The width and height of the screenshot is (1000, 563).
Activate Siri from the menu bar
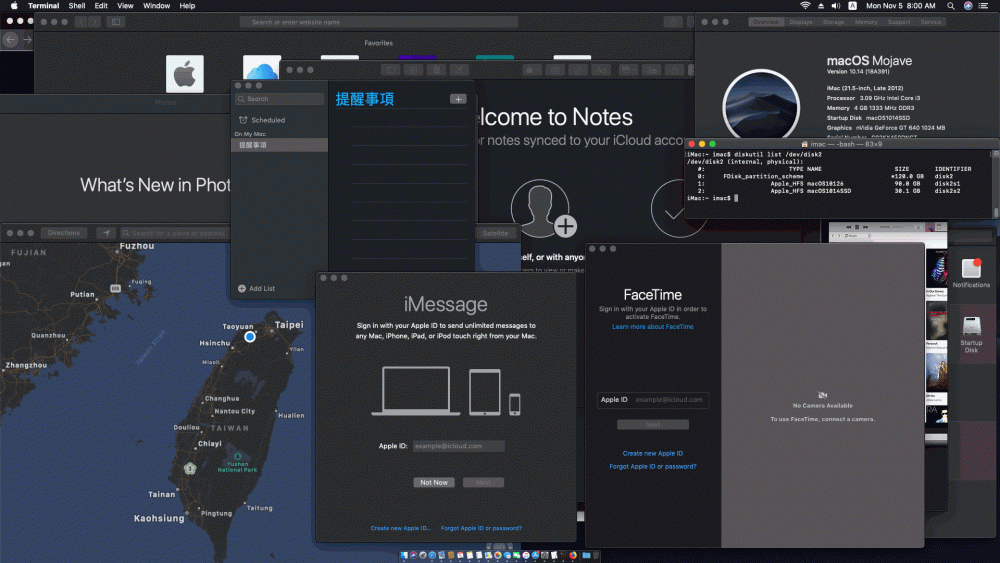pos(968,6)
